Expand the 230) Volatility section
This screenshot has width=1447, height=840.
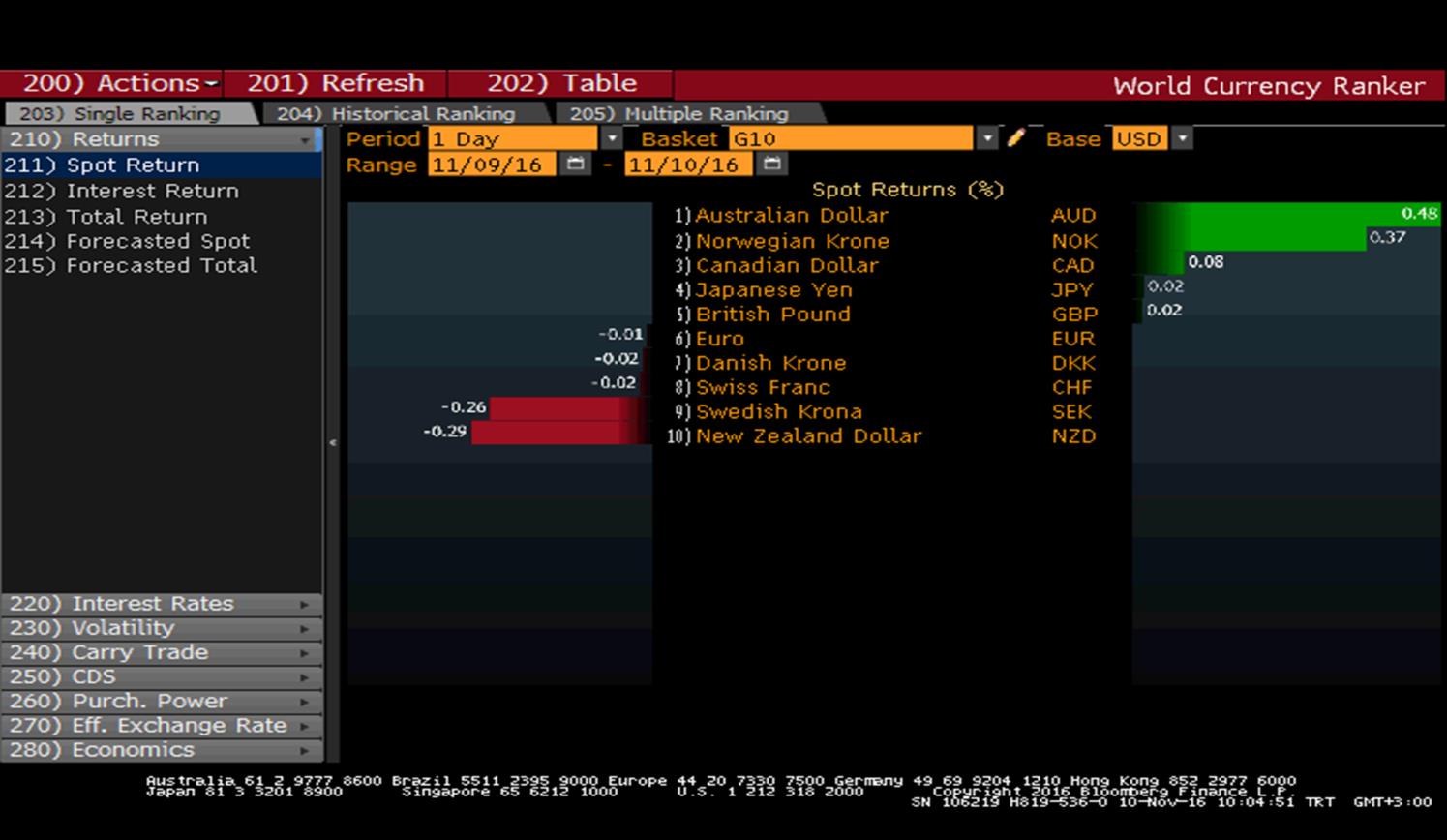click(x=161, y=628)
